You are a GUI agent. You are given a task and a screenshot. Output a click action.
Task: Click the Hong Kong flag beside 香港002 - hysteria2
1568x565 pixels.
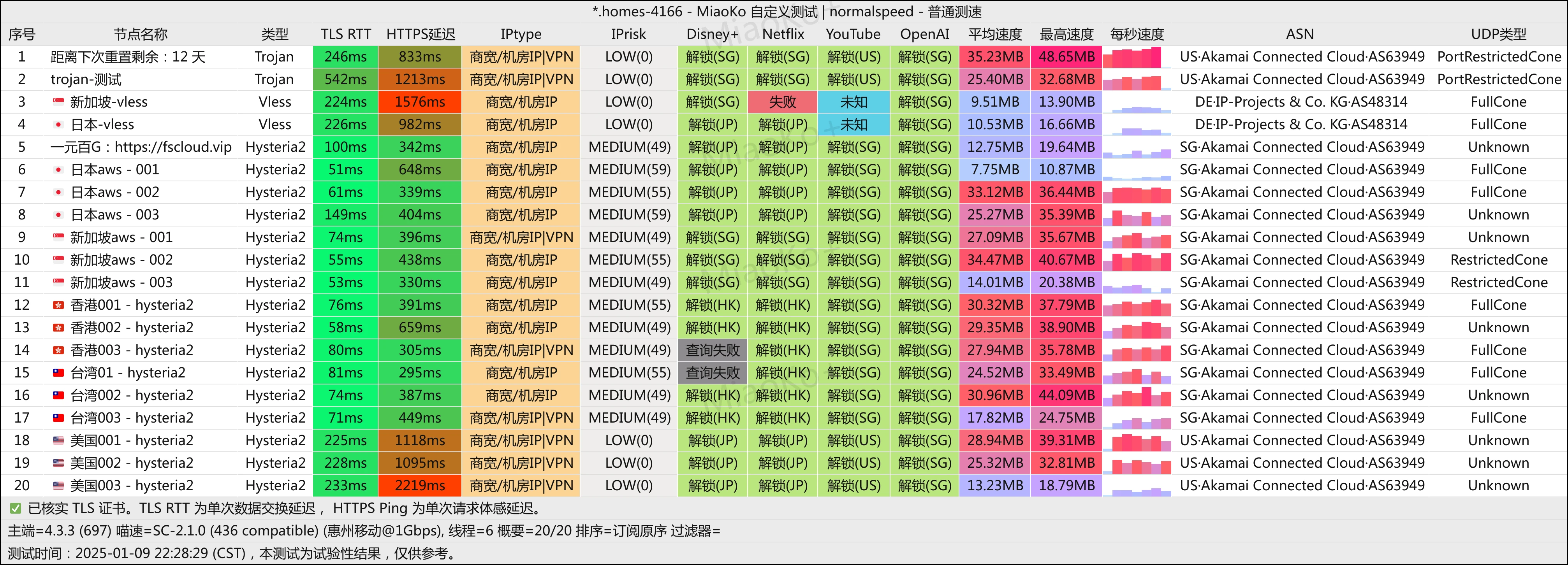(58, 327)
